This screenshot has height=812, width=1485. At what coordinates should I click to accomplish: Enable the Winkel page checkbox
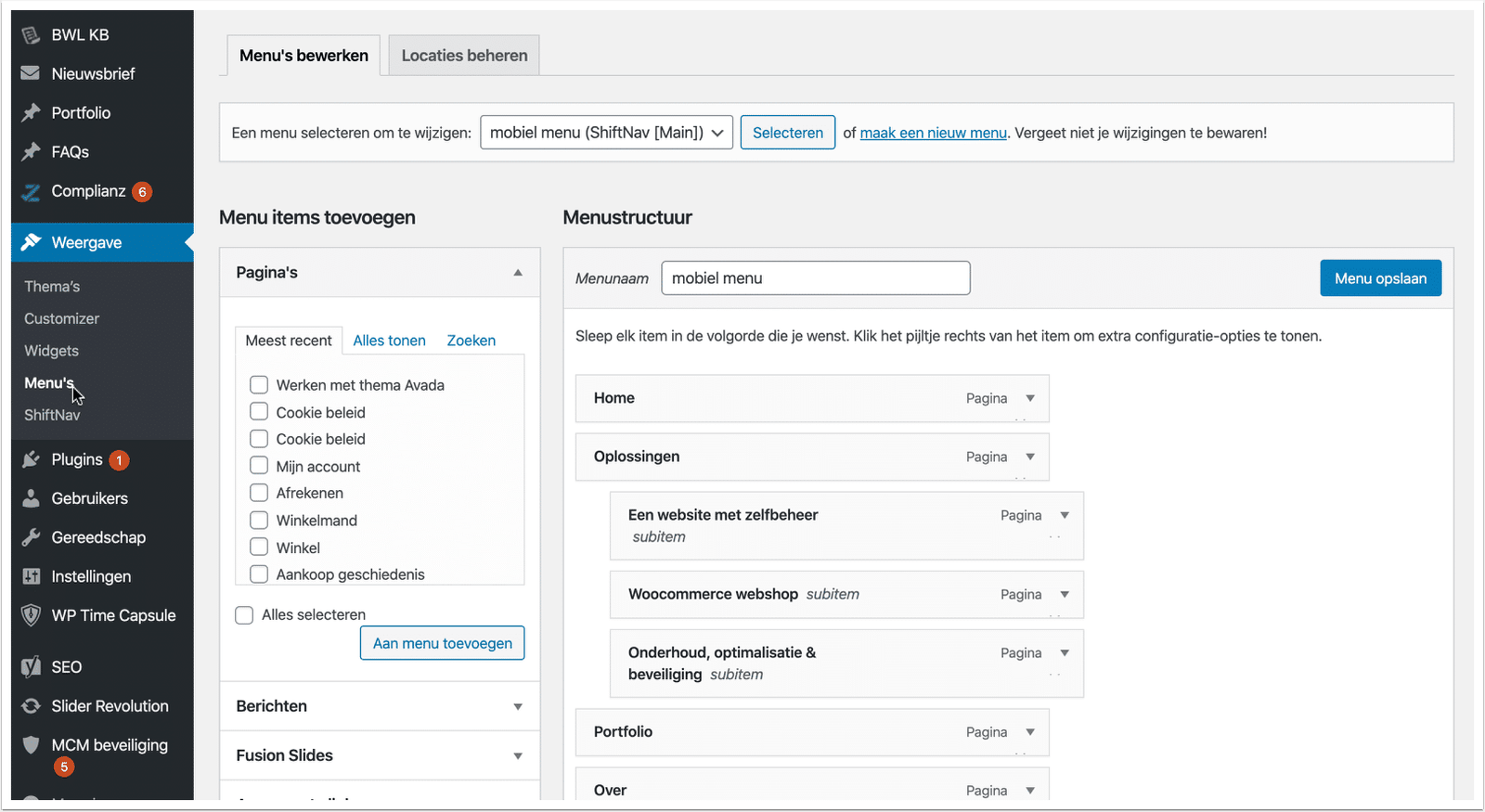259,547
